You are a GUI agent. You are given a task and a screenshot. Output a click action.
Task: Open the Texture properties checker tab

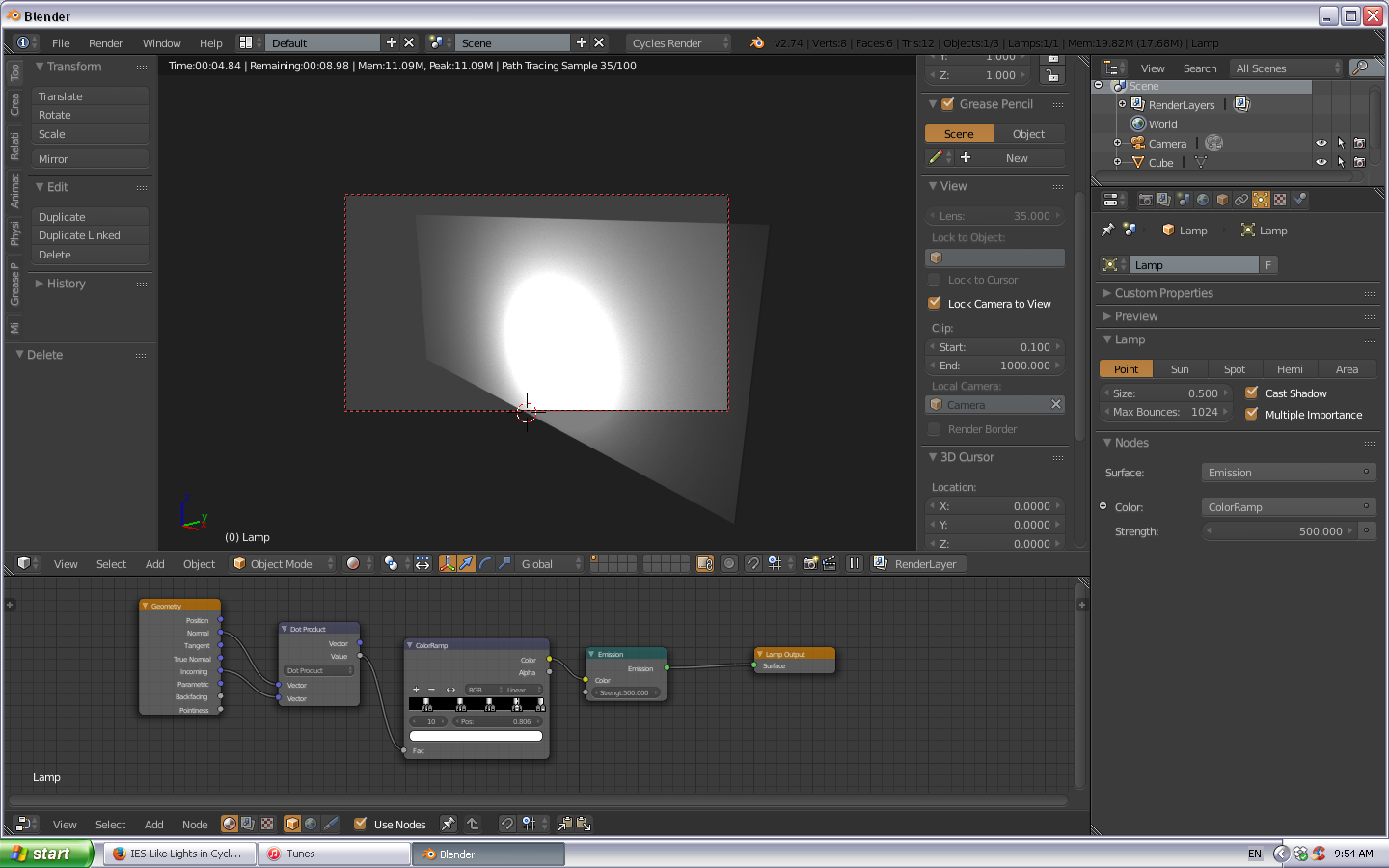pos(1280,200)
